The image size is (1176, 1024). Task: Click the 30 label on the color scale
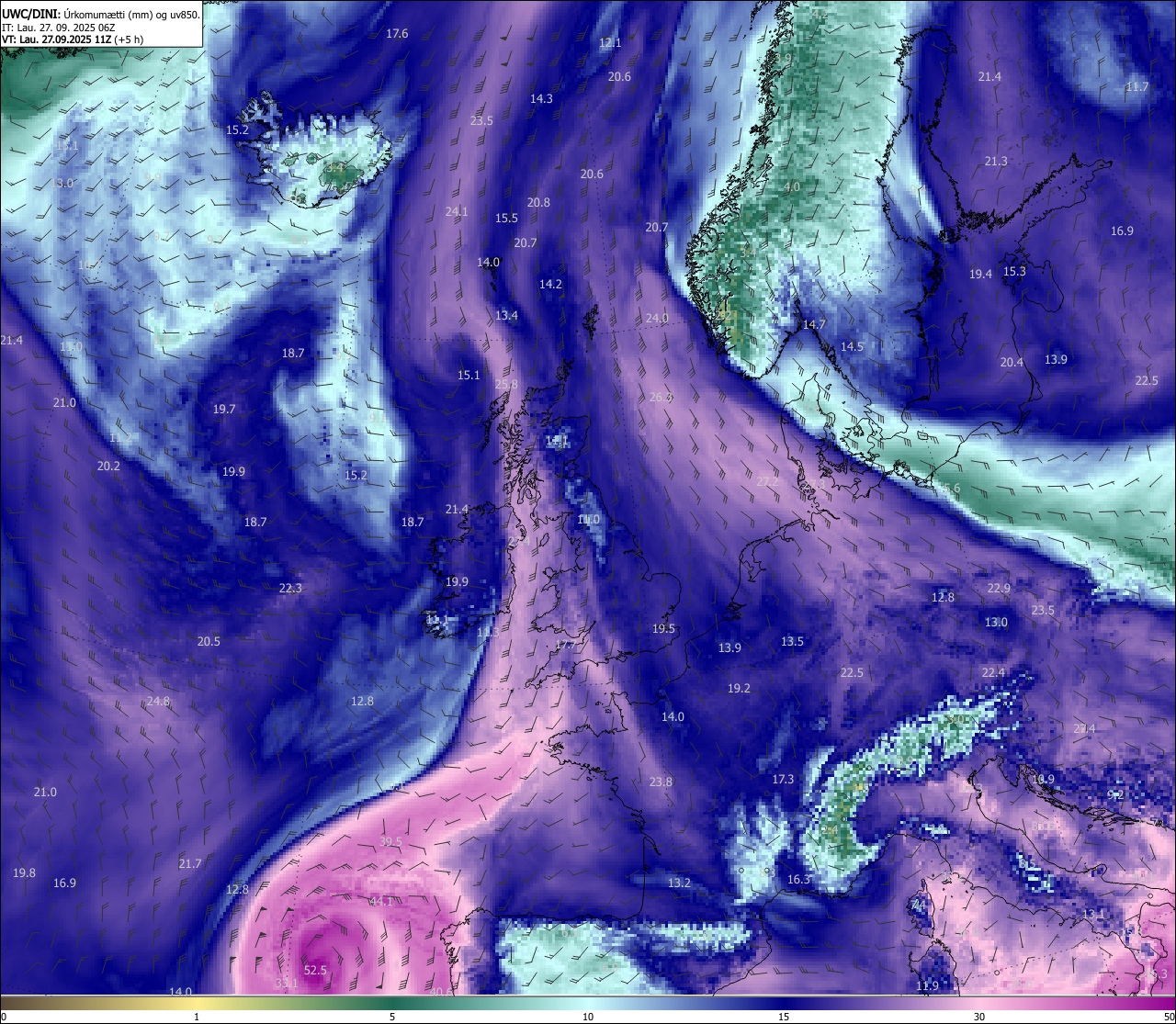pyautogui.click(x=979, y=1017)
